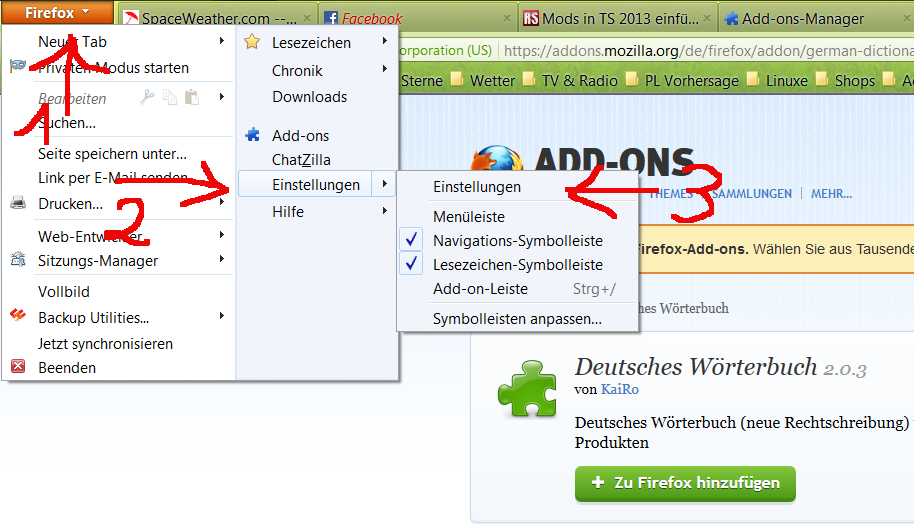Click the orange Firefox menu button
This screenshot has height=528, width=914.
pos(57,12)
